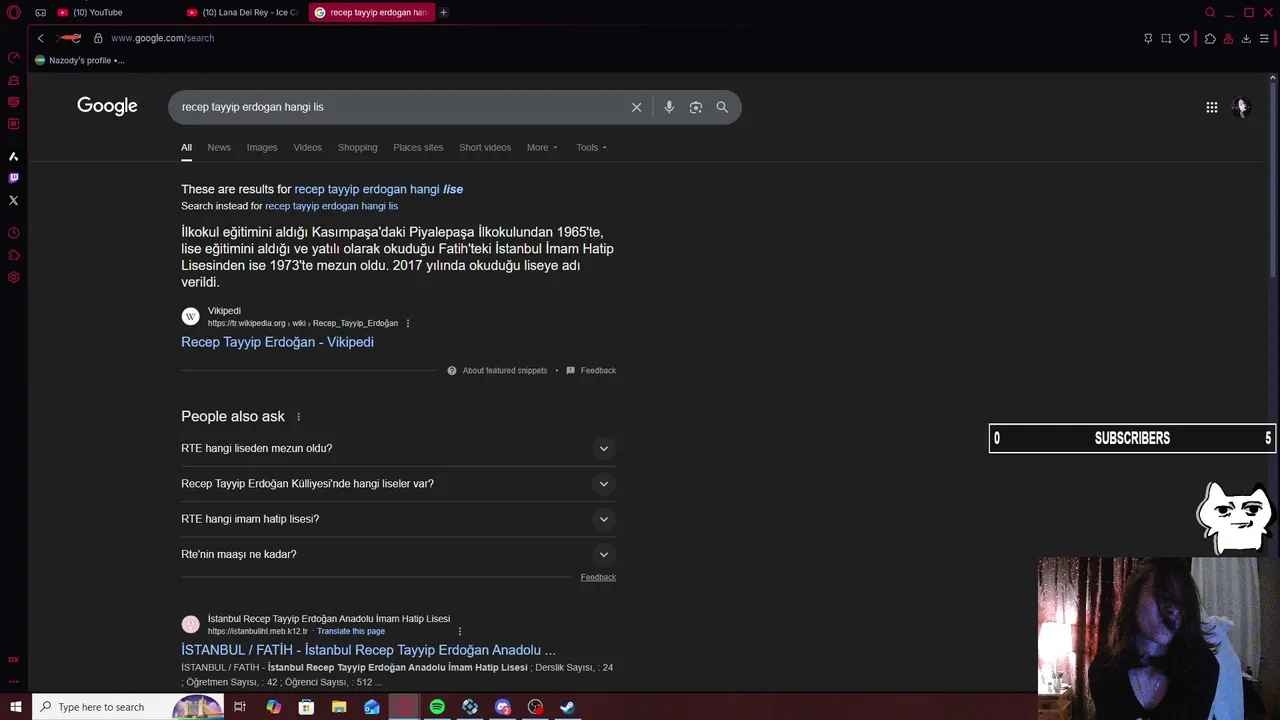Select the Images search tab

(262, 147)
